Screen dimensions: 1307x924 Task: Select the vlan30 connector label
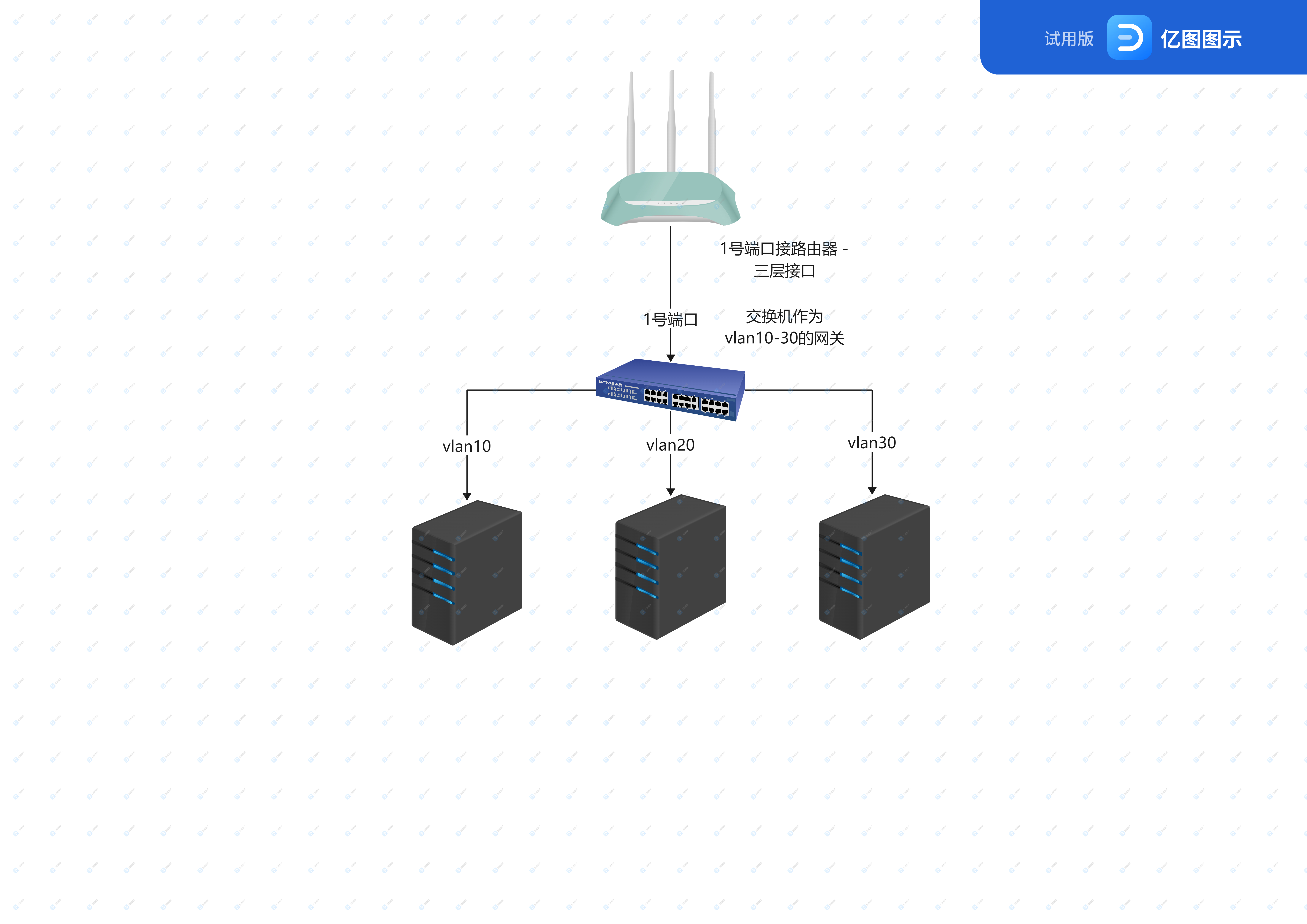[x=871, y=443]
